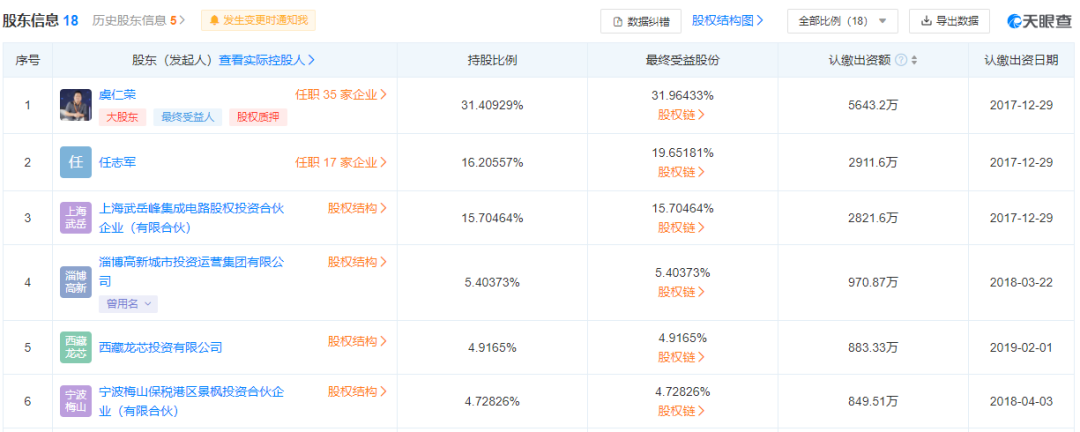Viewport: 1080px width, 432px height.
Task: Open 查看实际控股人 link in the header
Action: click(x=267, y=61)
